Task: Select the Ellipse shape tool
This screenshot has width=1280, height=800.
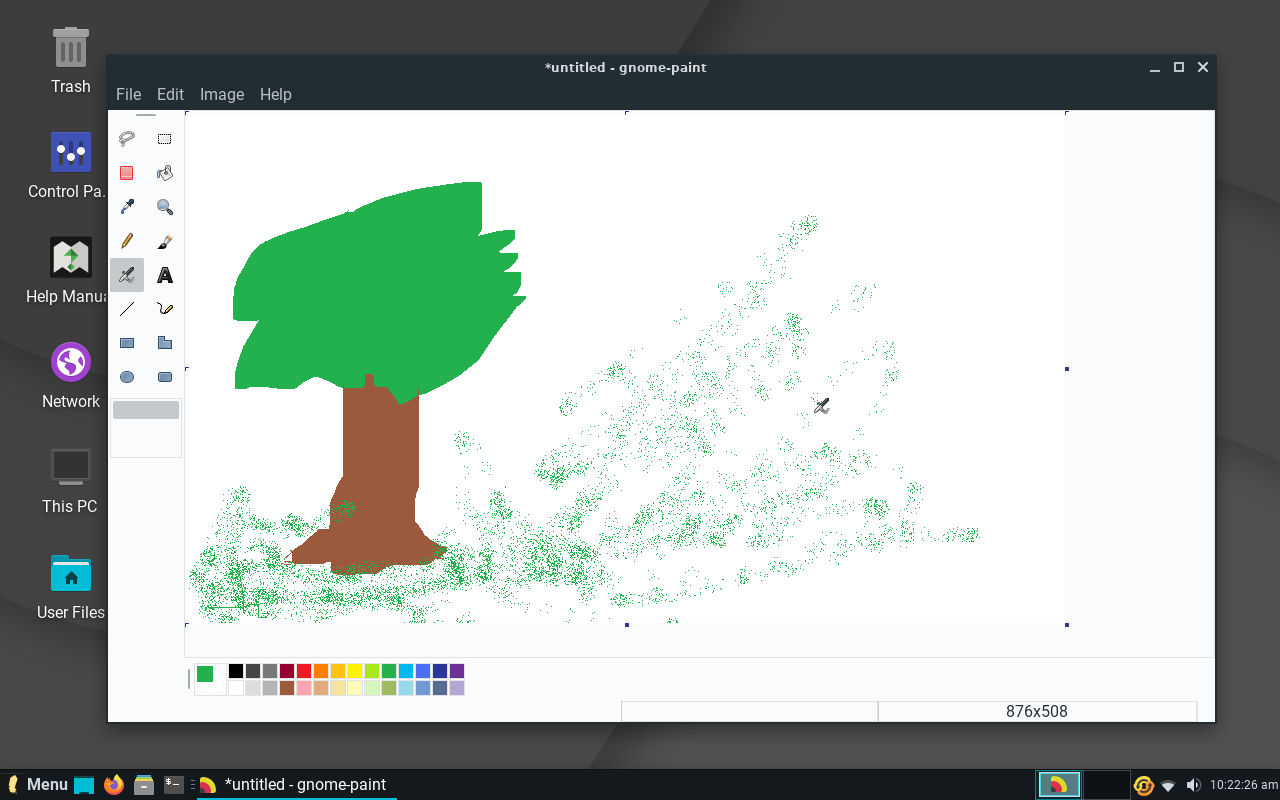Action: [126, 377]
